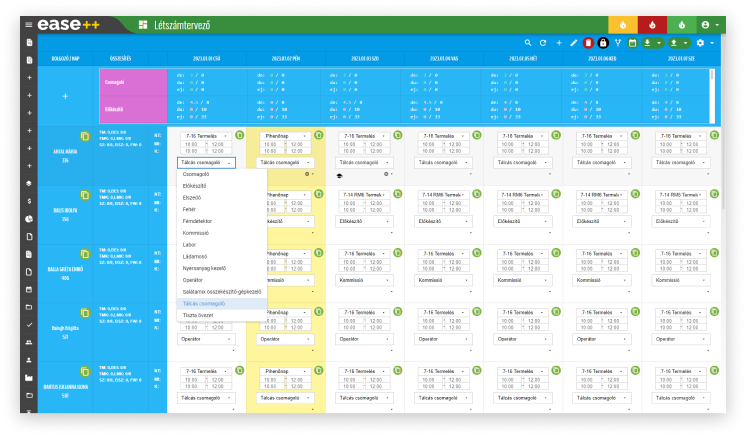Choose Csomagoló from the open dropdown
The image size is (746, 438).
222,174
